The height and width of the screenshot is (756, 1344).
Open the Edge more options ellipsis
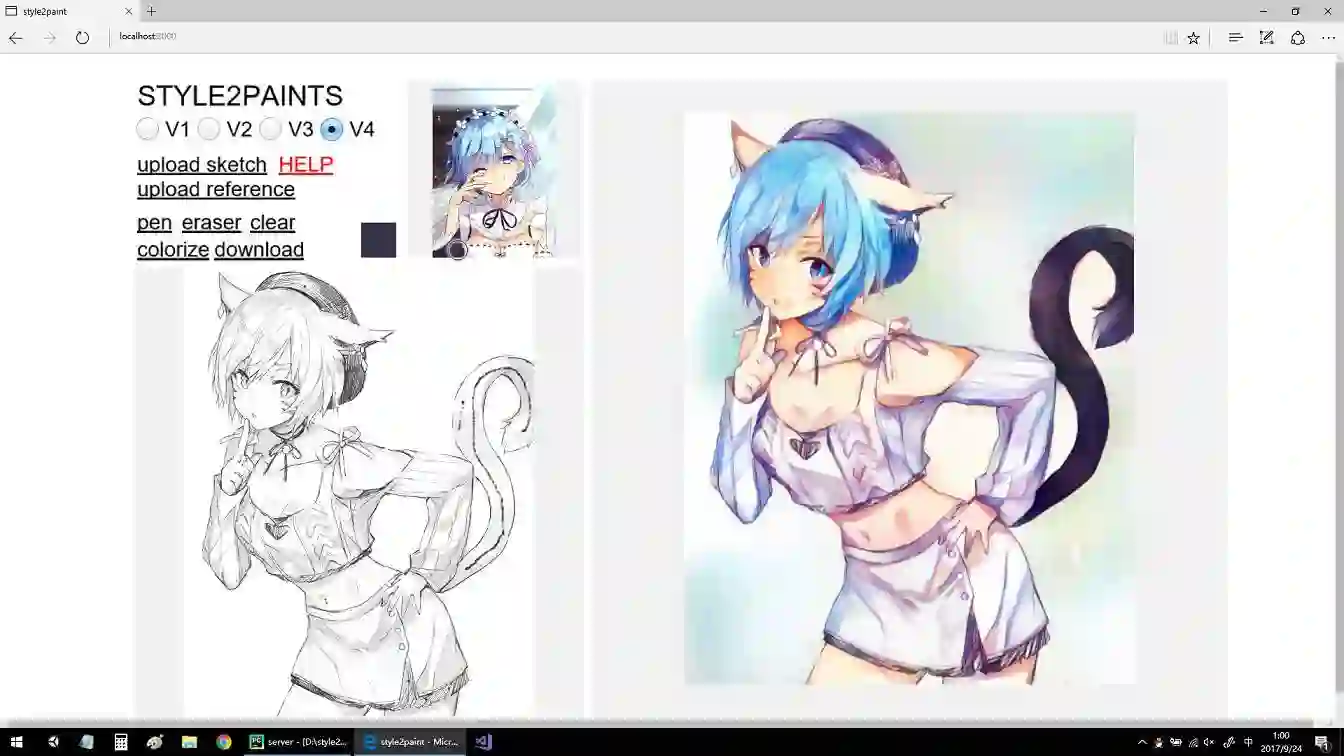click(x=1328, y=38)
